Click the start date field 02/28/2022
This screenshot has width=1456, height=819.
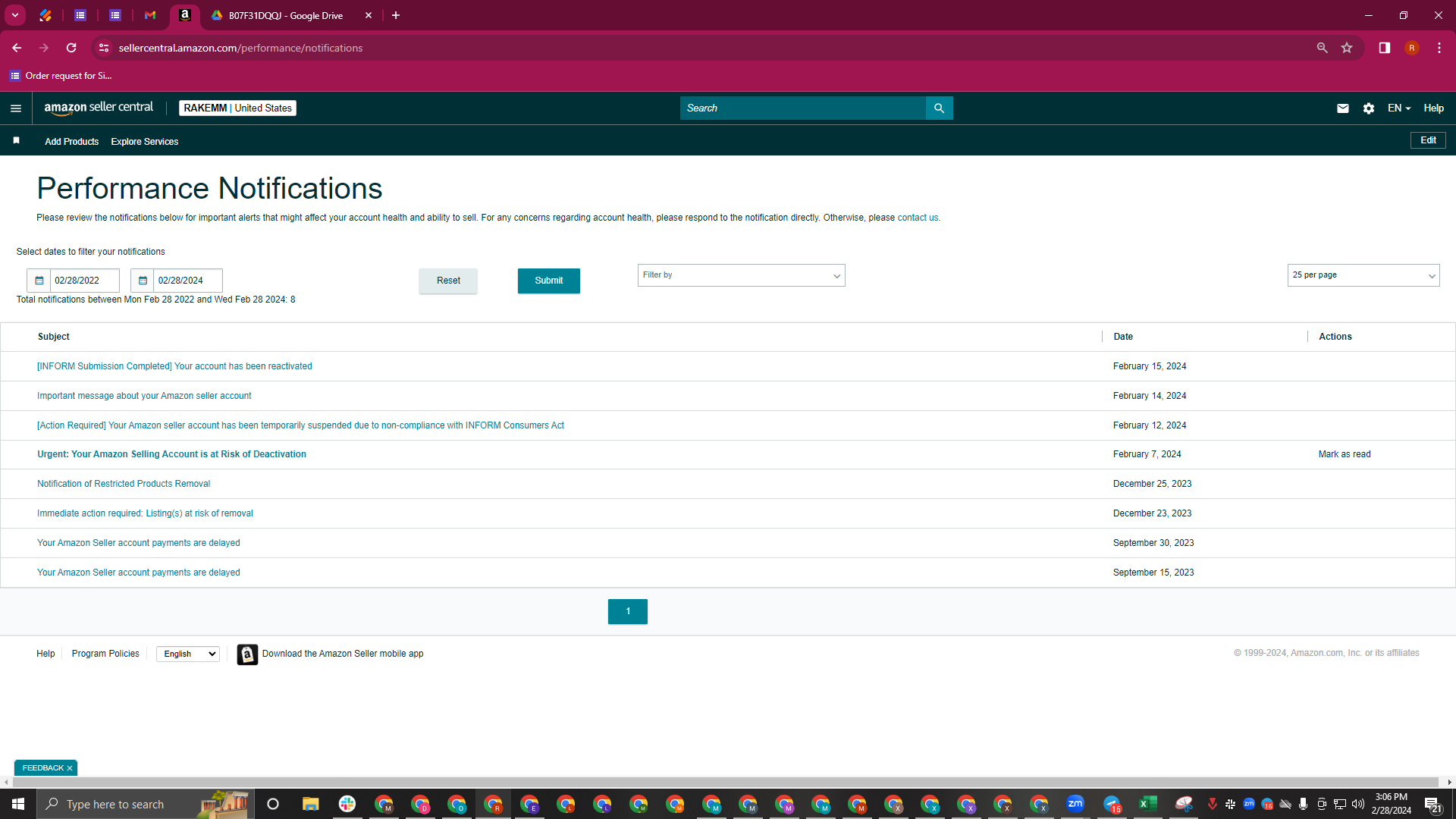coord(84,281)
